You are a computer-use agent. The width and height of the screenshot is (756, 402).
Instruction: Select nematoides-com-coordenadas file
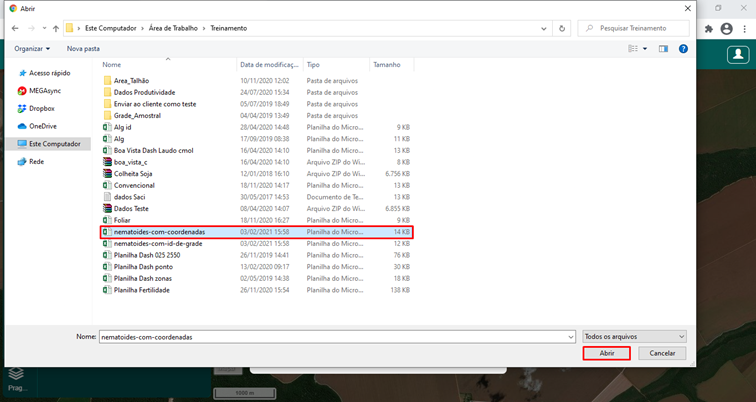(256, 232)
